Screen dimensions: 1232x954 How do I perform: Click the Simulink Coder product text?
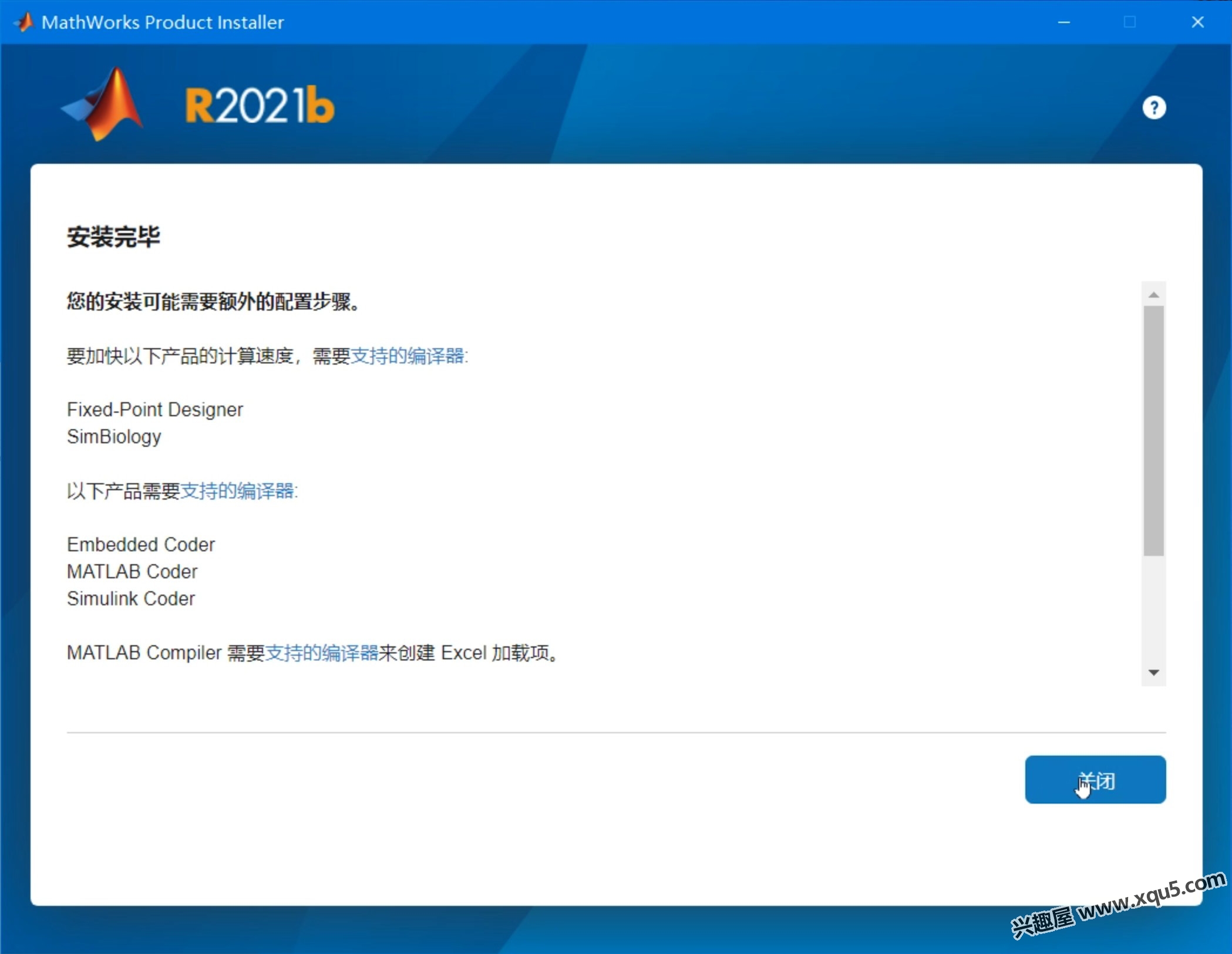131,599
